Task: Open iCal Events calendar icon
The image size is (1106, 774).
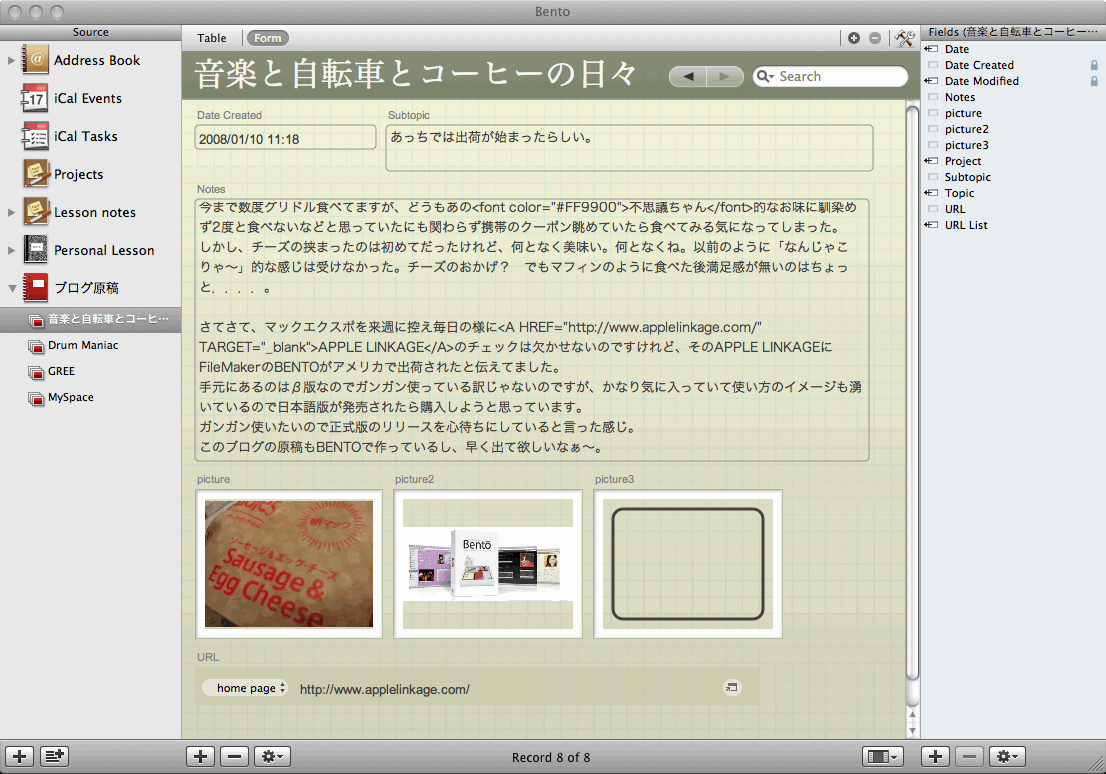Action: [x=35, y=98]
